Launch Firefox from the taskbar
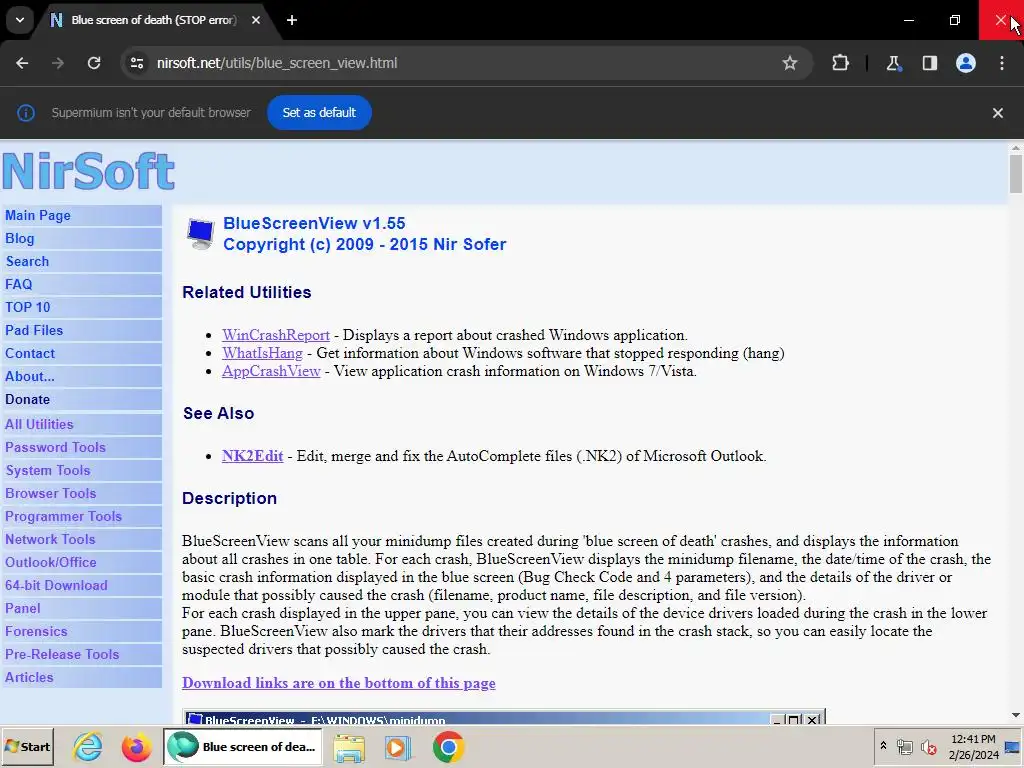 (136, 746)
